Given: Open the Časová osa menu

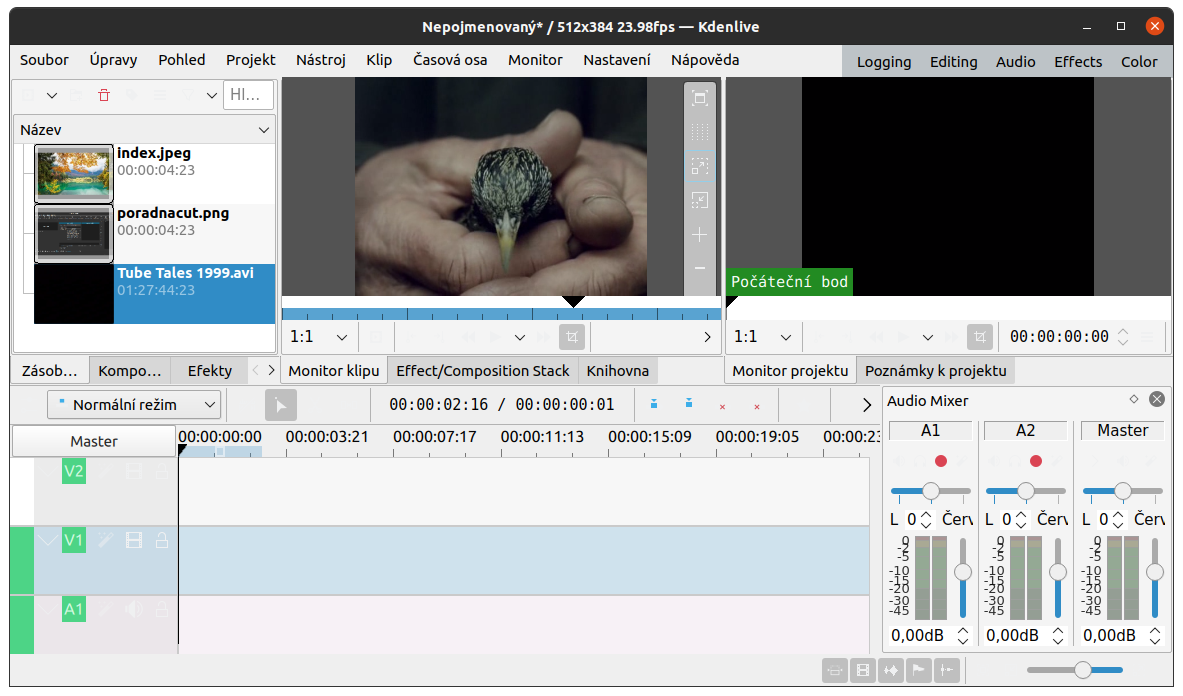Looking at the screenshot, I should point(450,60).
